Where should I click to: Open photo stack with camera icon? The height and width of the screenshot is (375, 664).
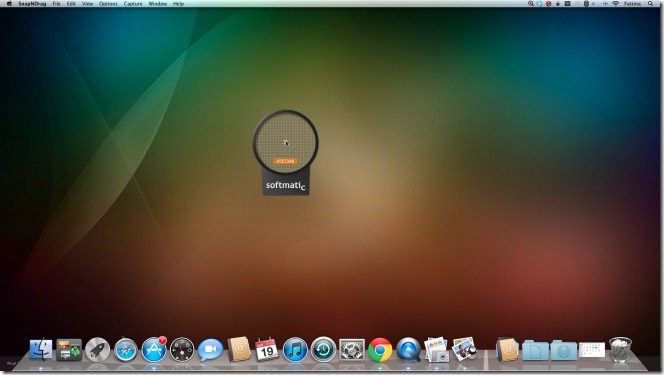pos(437,350)
